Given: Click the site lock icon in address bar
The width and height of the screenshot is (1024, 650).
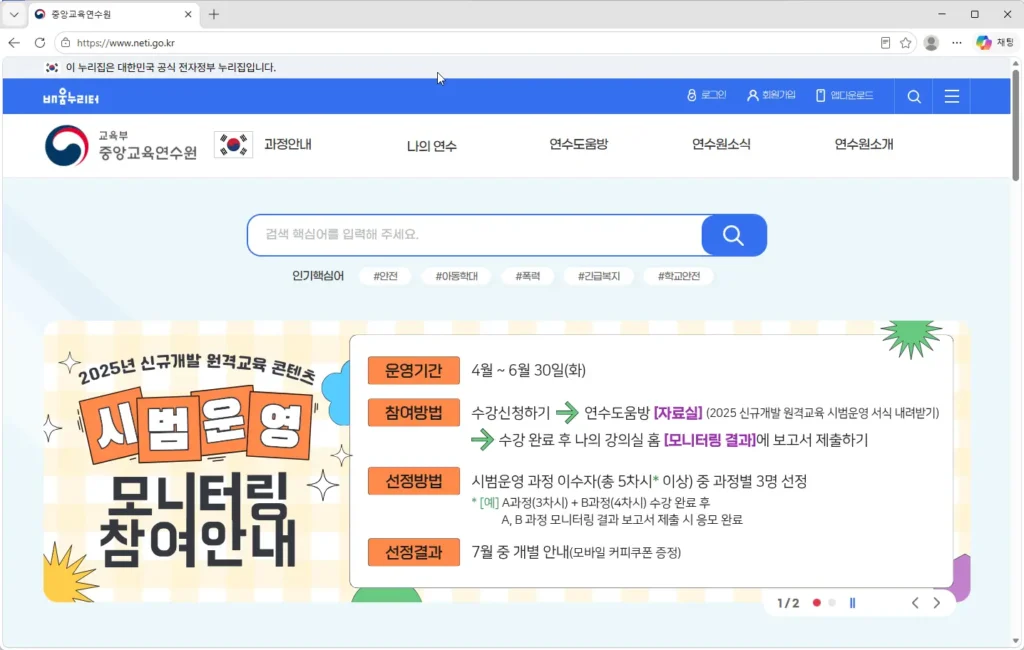Looking at the screenshot, I should coord(65,42).
